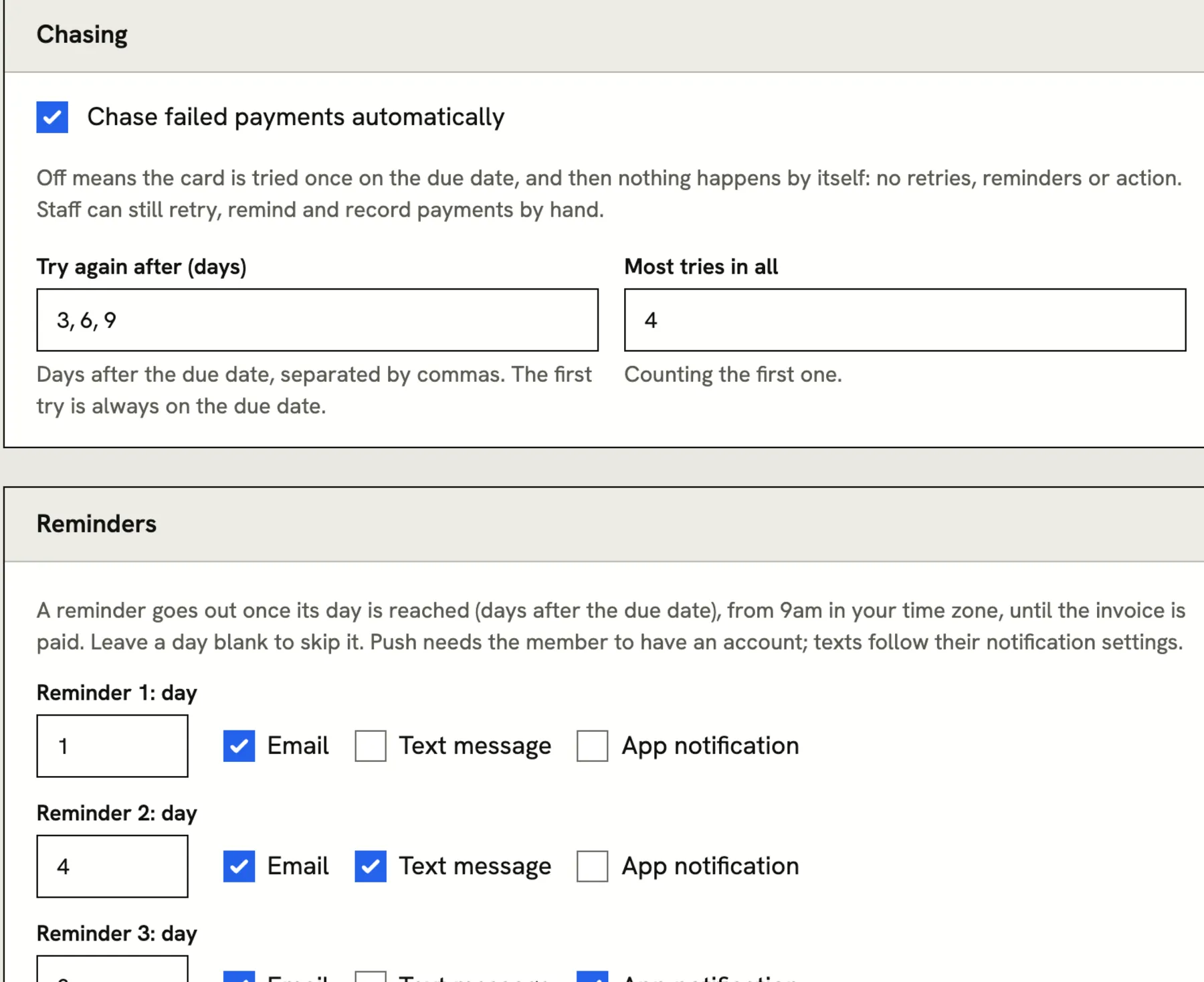
Task: Click the 'Days after the due date' hint
Action: pos(314,390)
